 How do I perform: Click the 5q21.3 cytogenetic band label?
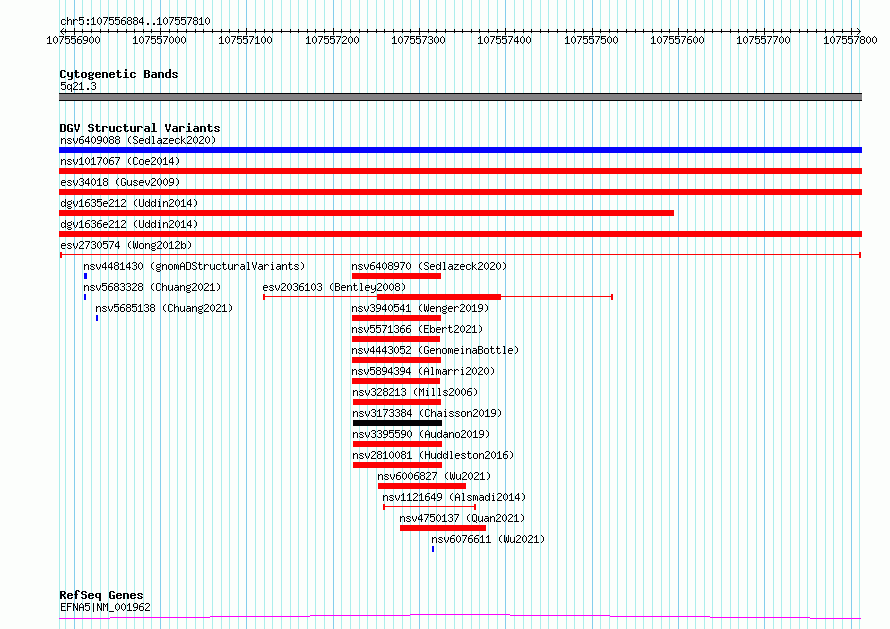click(x=78, y=86)
